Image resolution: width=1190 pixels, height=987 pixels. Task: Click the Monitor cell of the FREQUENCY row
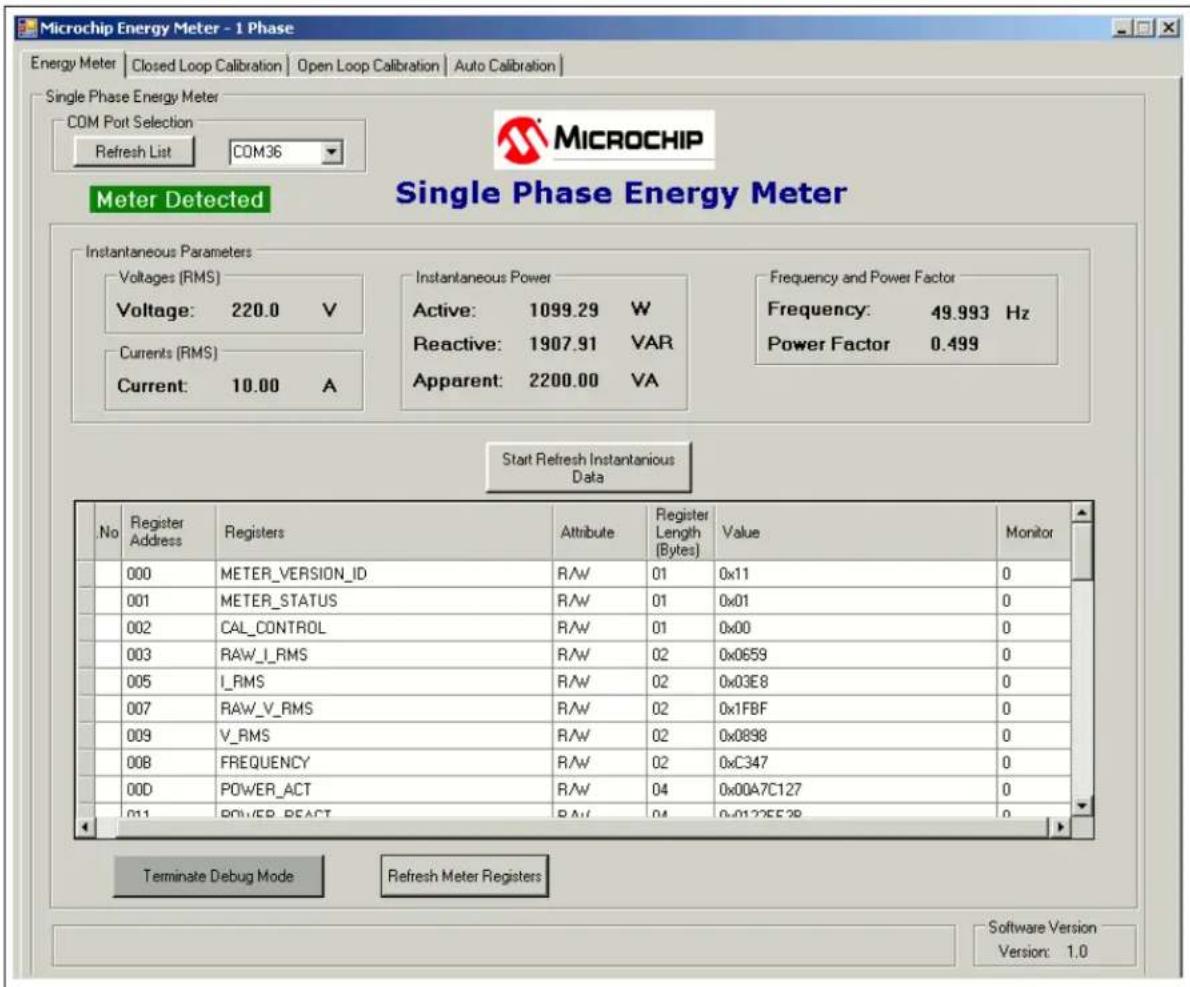(1034, 762)
